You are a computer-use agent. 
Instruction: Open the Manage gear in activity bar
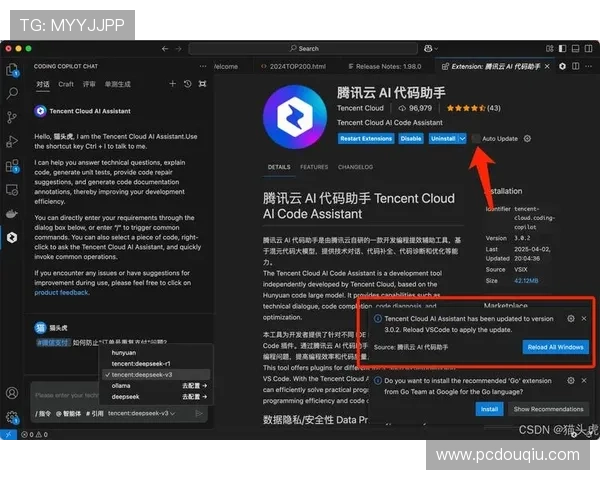(x=12, y=416)
